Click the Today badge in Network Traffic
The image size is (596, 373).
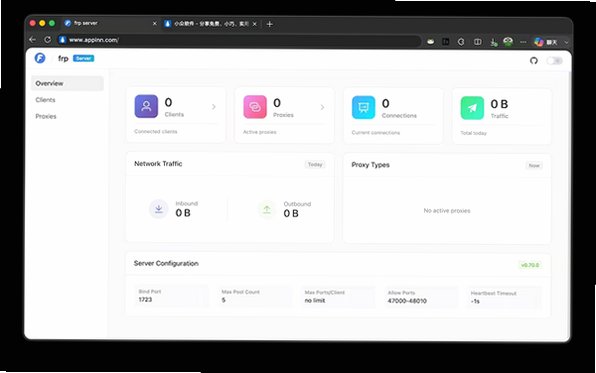315,165
